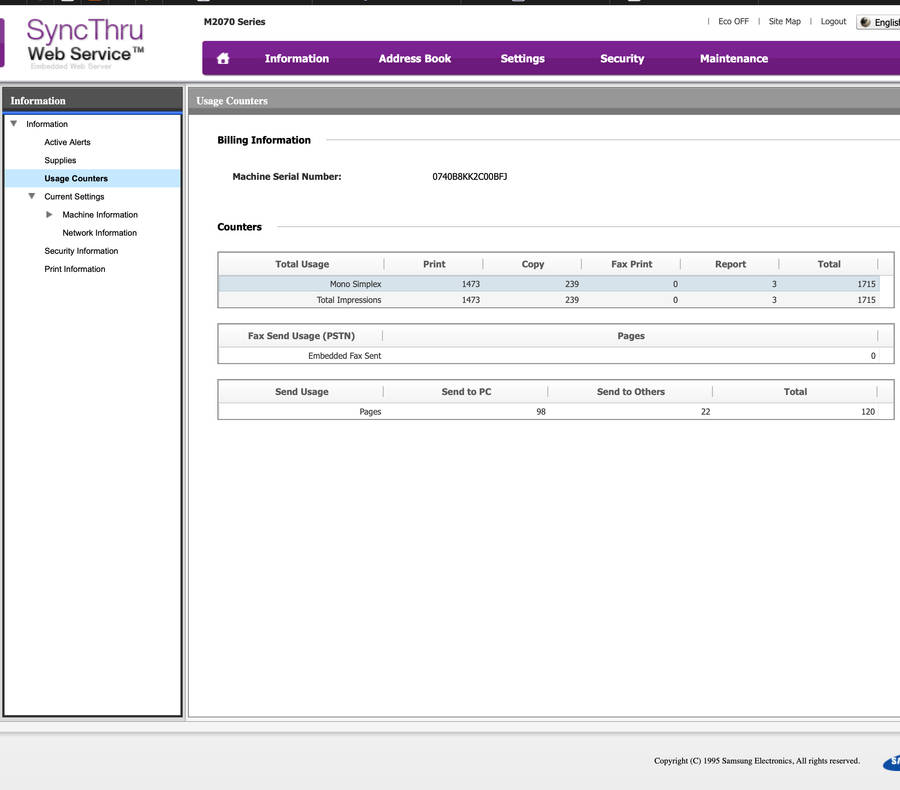The height and width of the screenshot is (790, 900).
Task: Toggle the Eco OFF link
Action: point(733,22)
